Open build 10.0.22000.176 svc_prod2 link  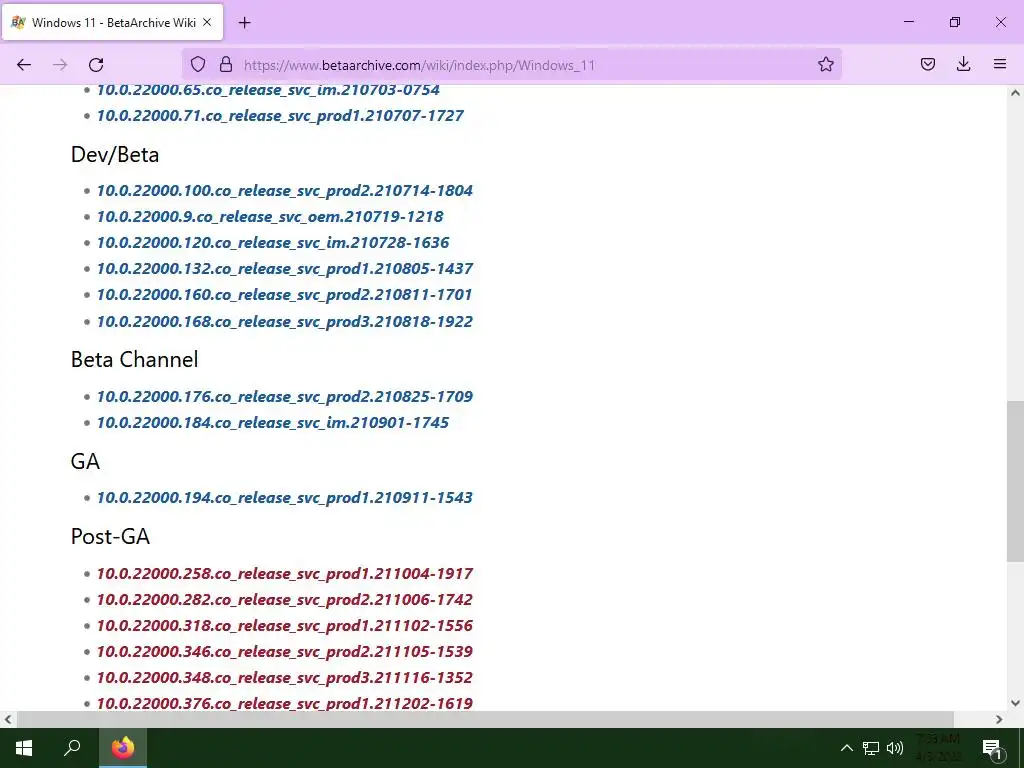click(x=285, y=397)
